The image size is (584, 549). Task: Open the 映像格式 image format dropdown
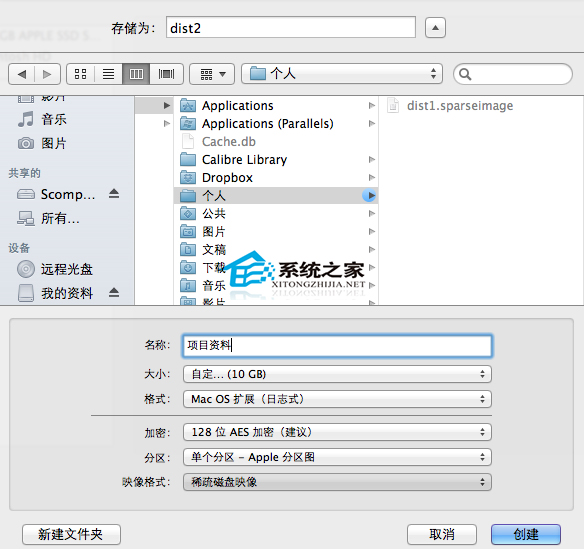337,482
